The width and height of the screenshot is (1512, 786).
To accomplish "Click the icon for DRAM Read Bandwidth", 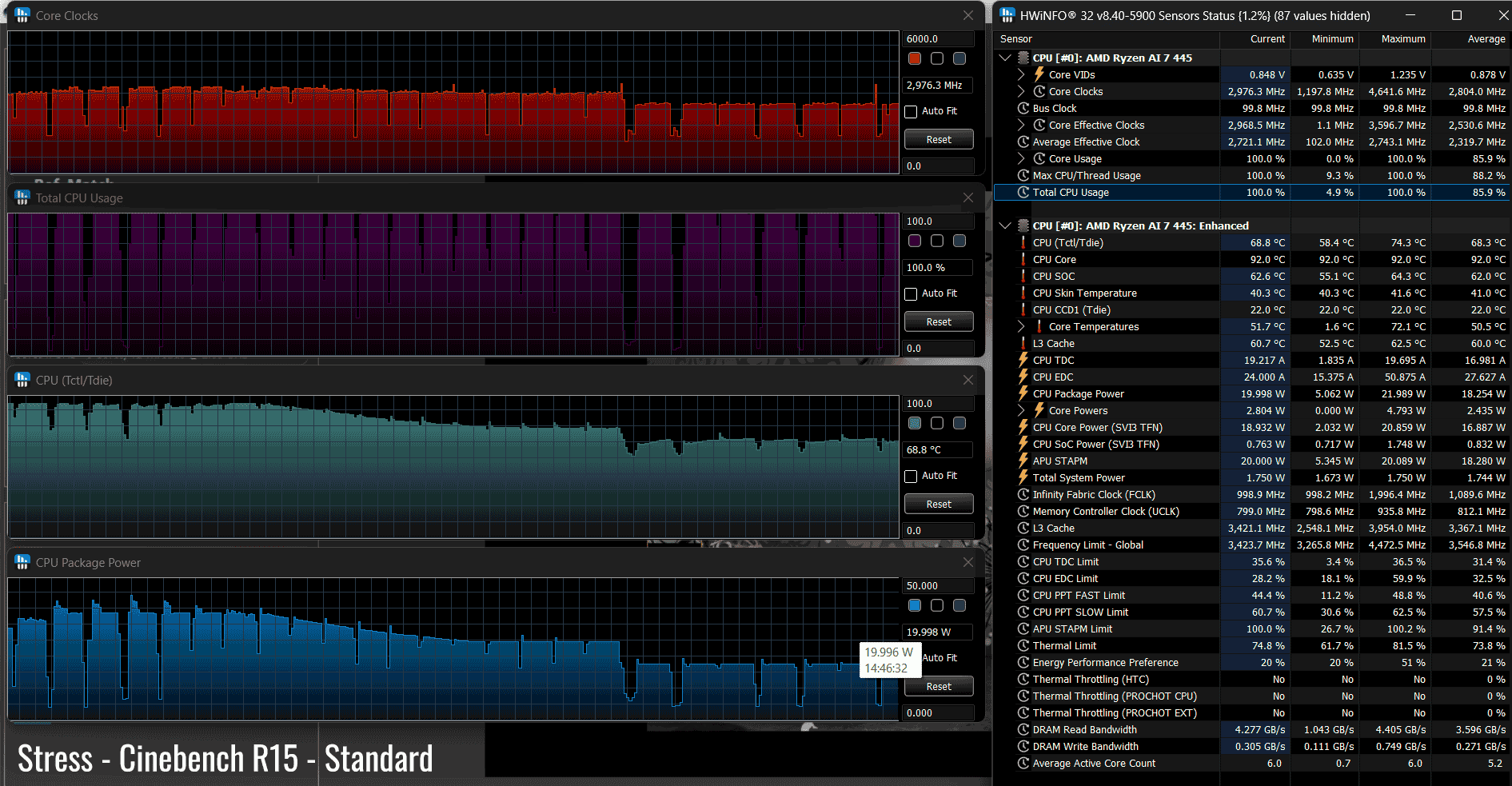I will pos(1023,729).
